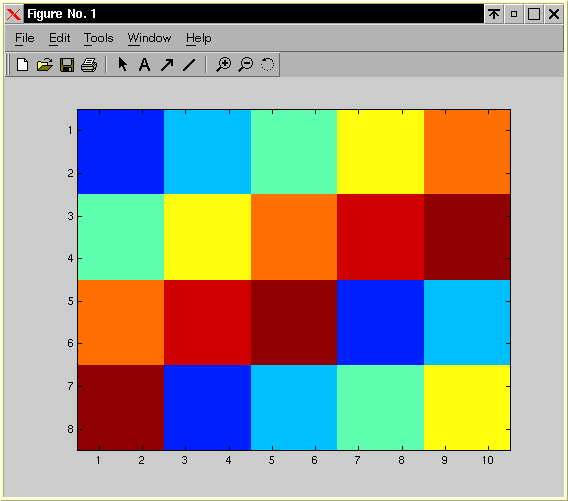Select the arrow pointer edit tool
This screenshot has height=501, width=568.
click(123, 65)
